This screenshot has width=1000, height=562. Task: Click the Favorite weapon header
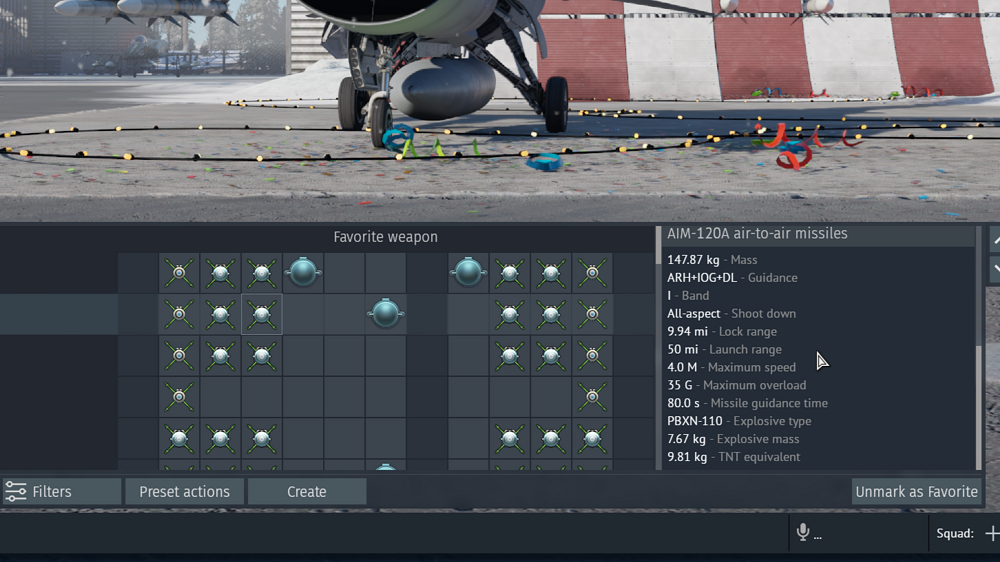click(x=385, y=237)
